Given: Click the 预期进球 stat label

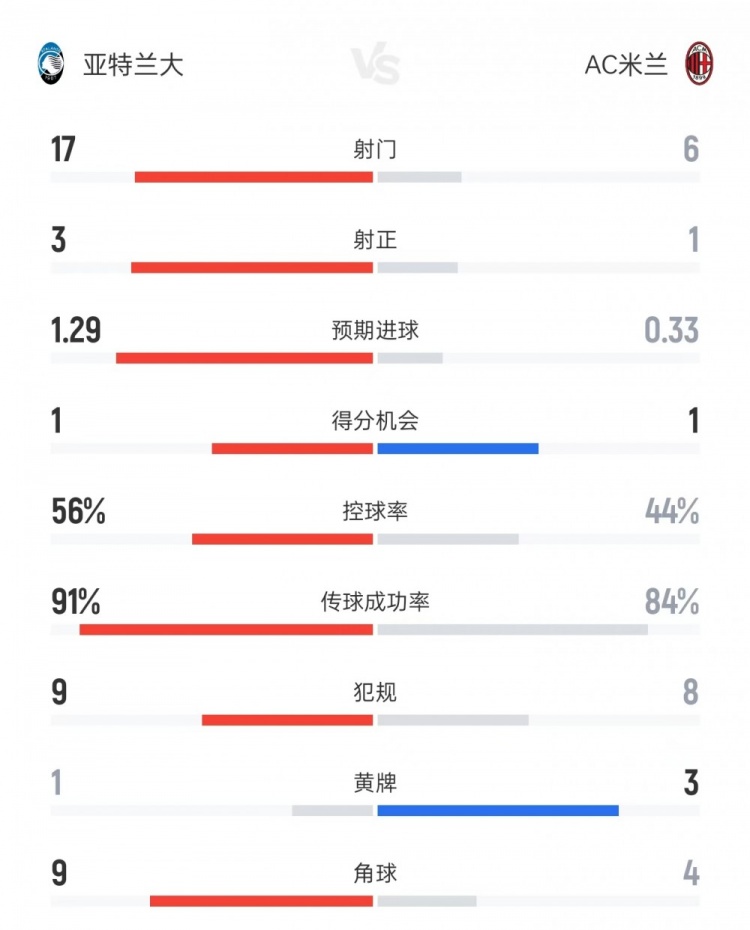Looking at the screenshot, I should coord(375,330).
